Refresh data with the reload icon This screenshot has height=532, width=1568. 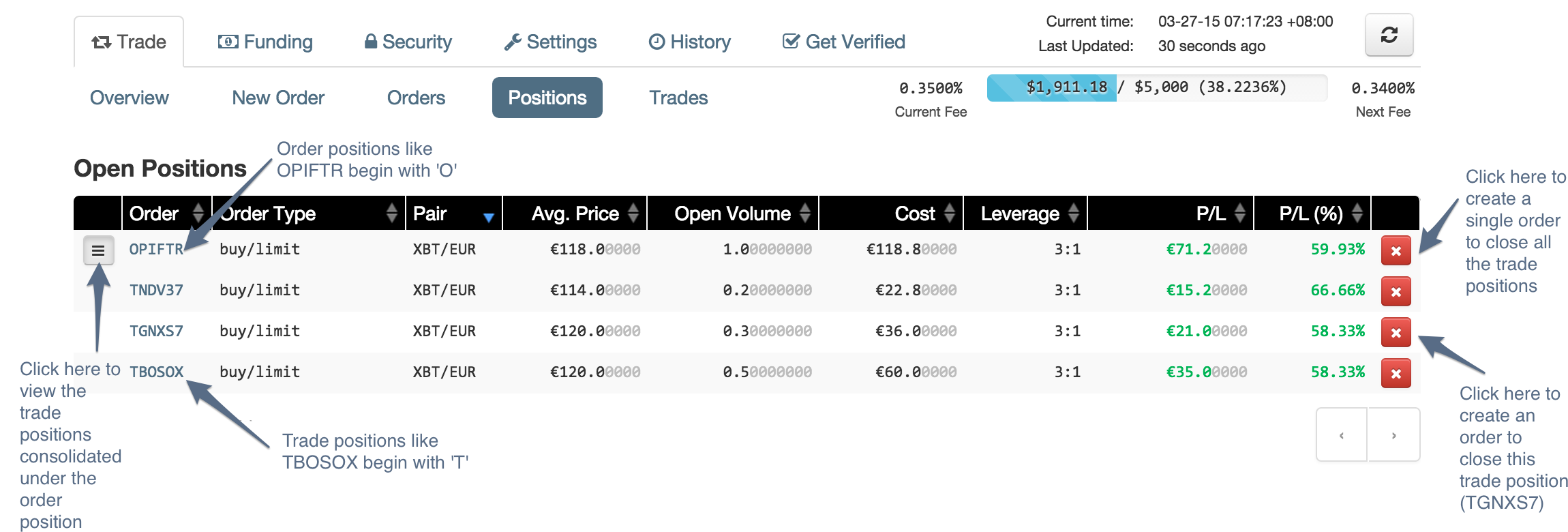(x=1388, y=35)
